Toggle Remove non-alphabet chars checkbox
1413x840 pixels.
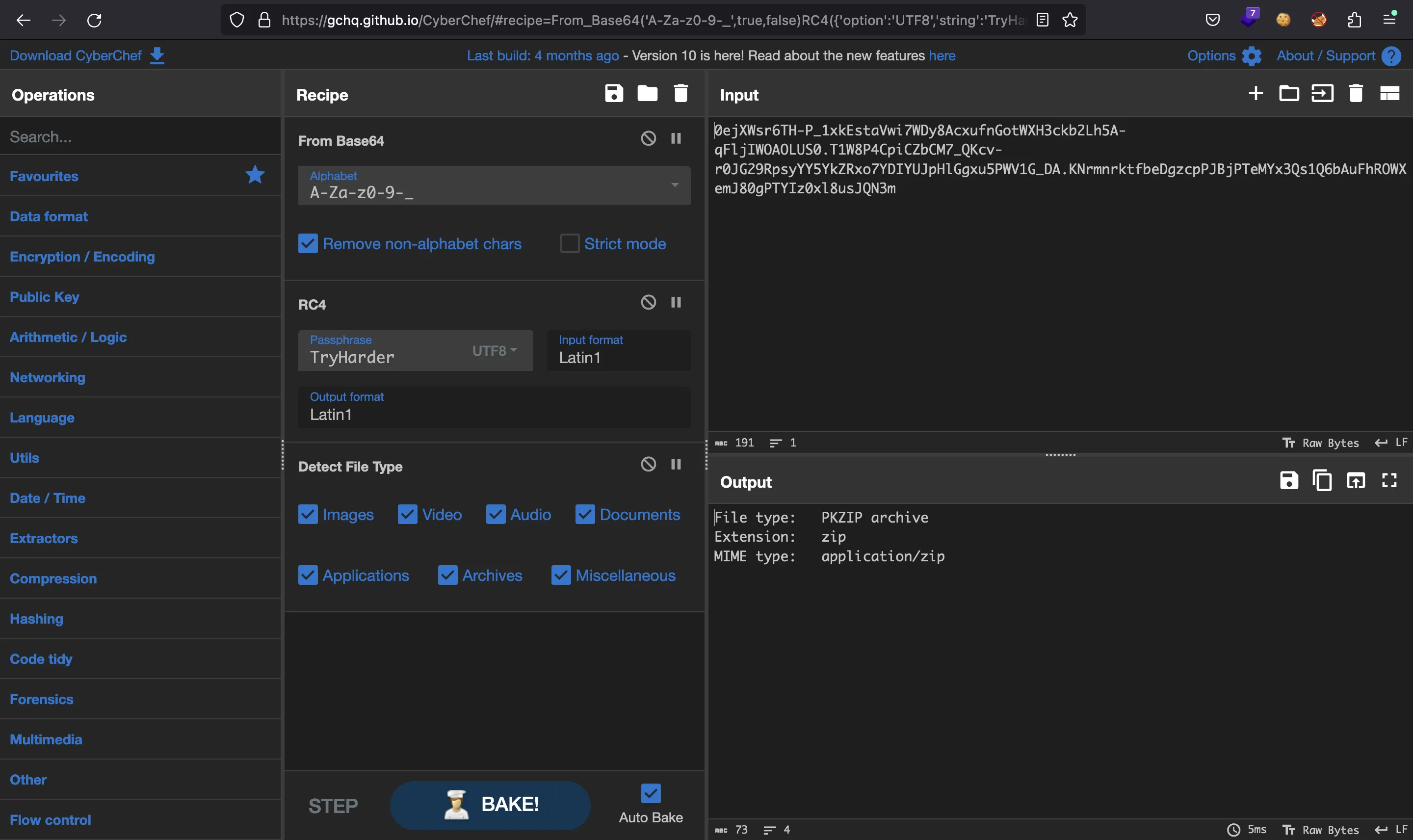click(x=307, y=244)
